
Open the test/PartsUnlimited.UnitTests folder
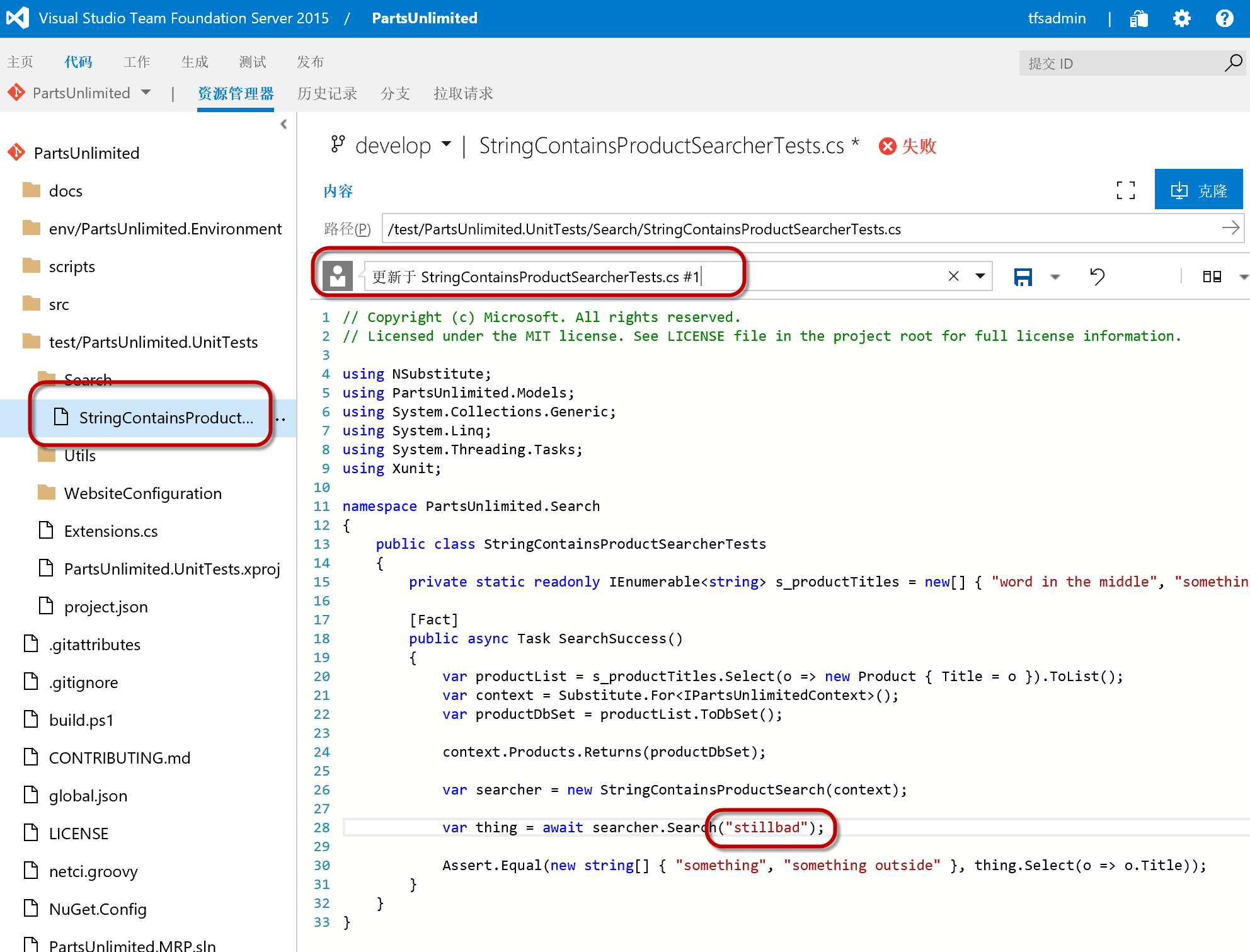pyautogui.click(x=153, y=342)
